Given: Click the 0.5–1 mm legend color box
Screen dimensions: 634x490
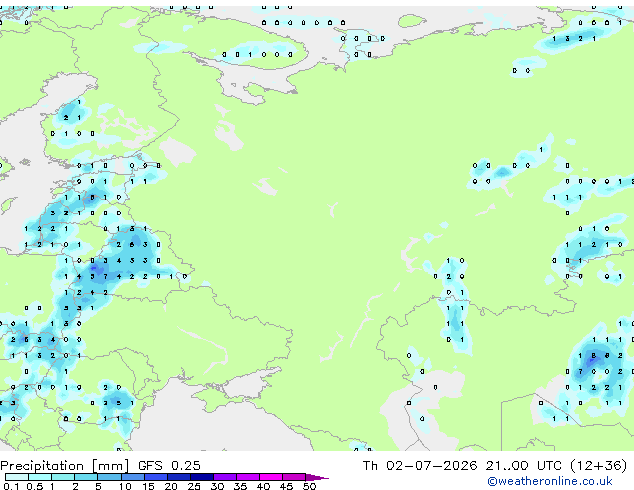Looking at the screenshot, I should [40, 477].
